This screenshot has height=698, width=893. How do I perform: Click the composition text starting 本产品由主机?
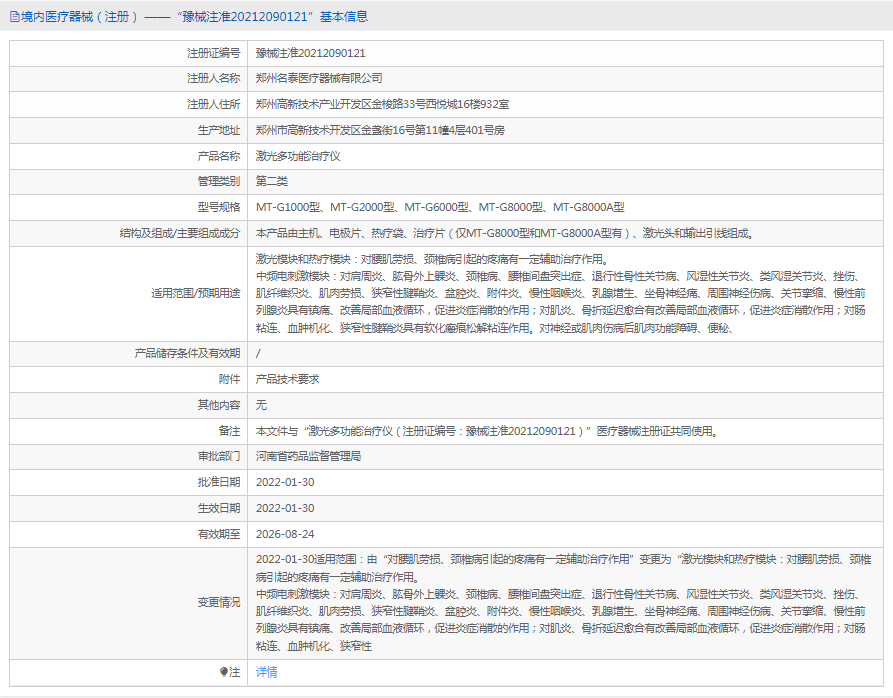point(505,233)
